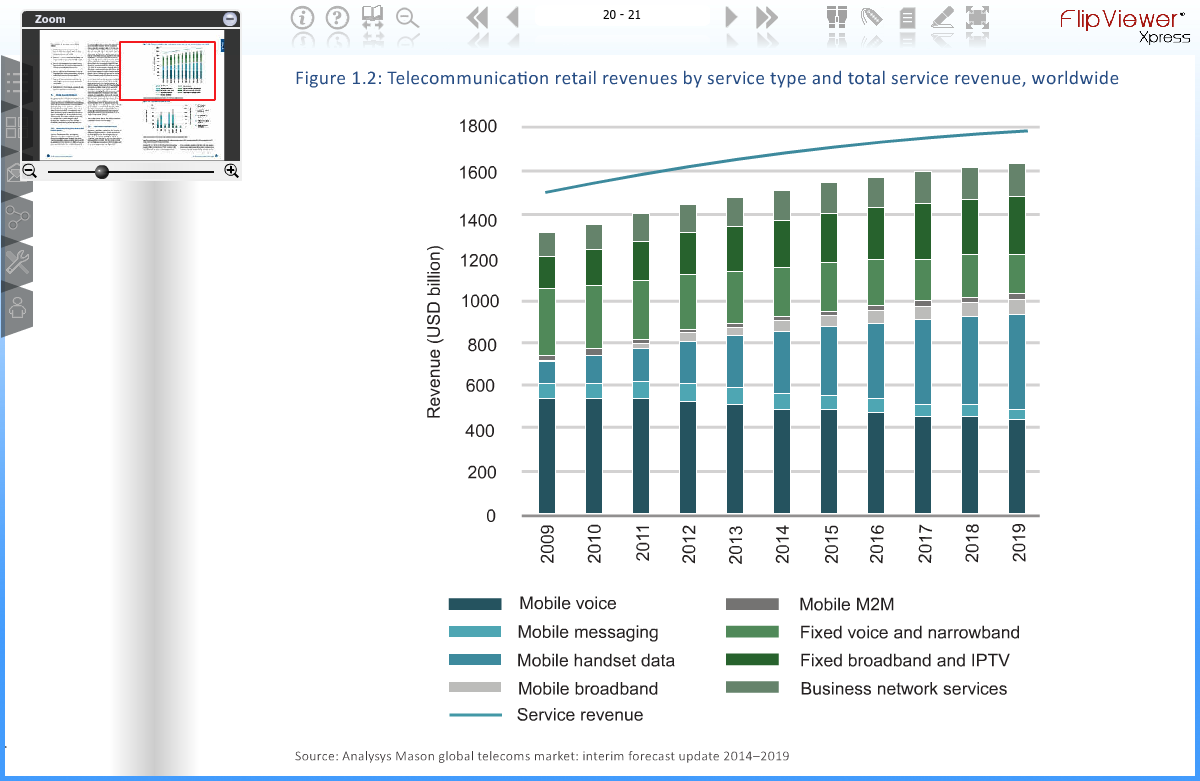Click the Mobile voice legend color swatch
This screenshot has height=781, width=1200.
pyautogui.click(x=475, y=604)
